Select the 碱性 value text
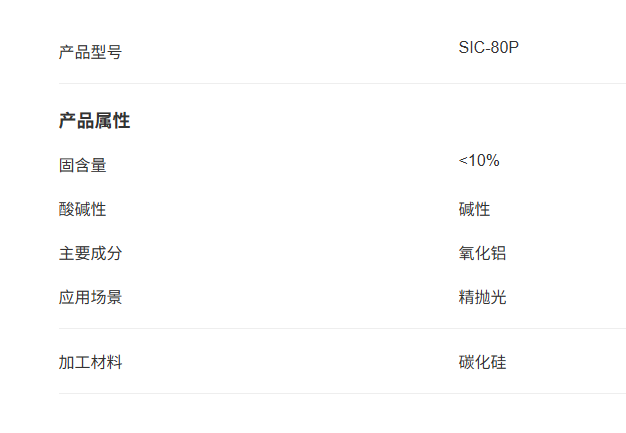Viewport: 626px width, 433px height. coord(474,209)
